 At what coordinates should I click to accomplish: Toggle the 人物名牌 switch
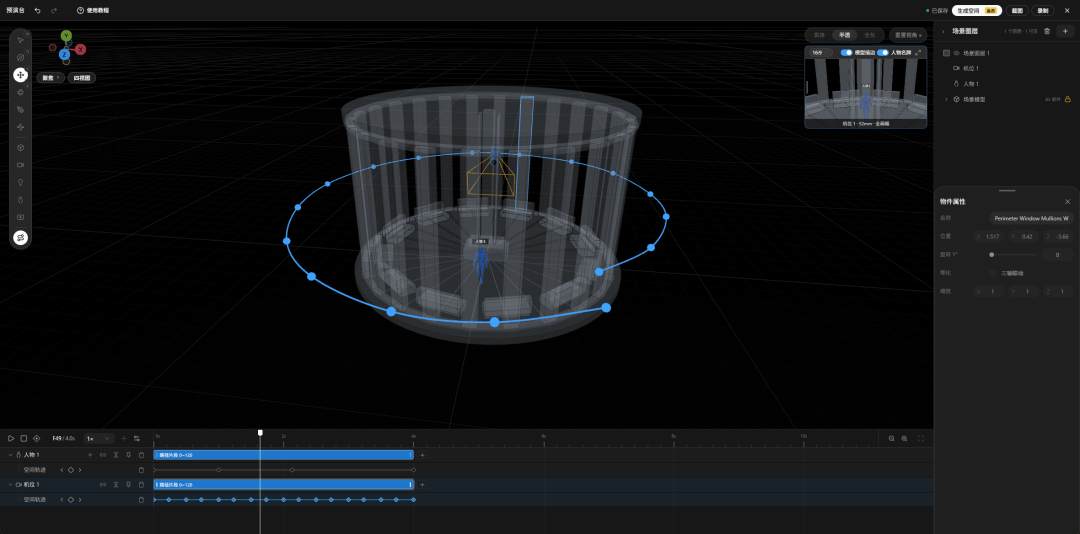[882, 52]
